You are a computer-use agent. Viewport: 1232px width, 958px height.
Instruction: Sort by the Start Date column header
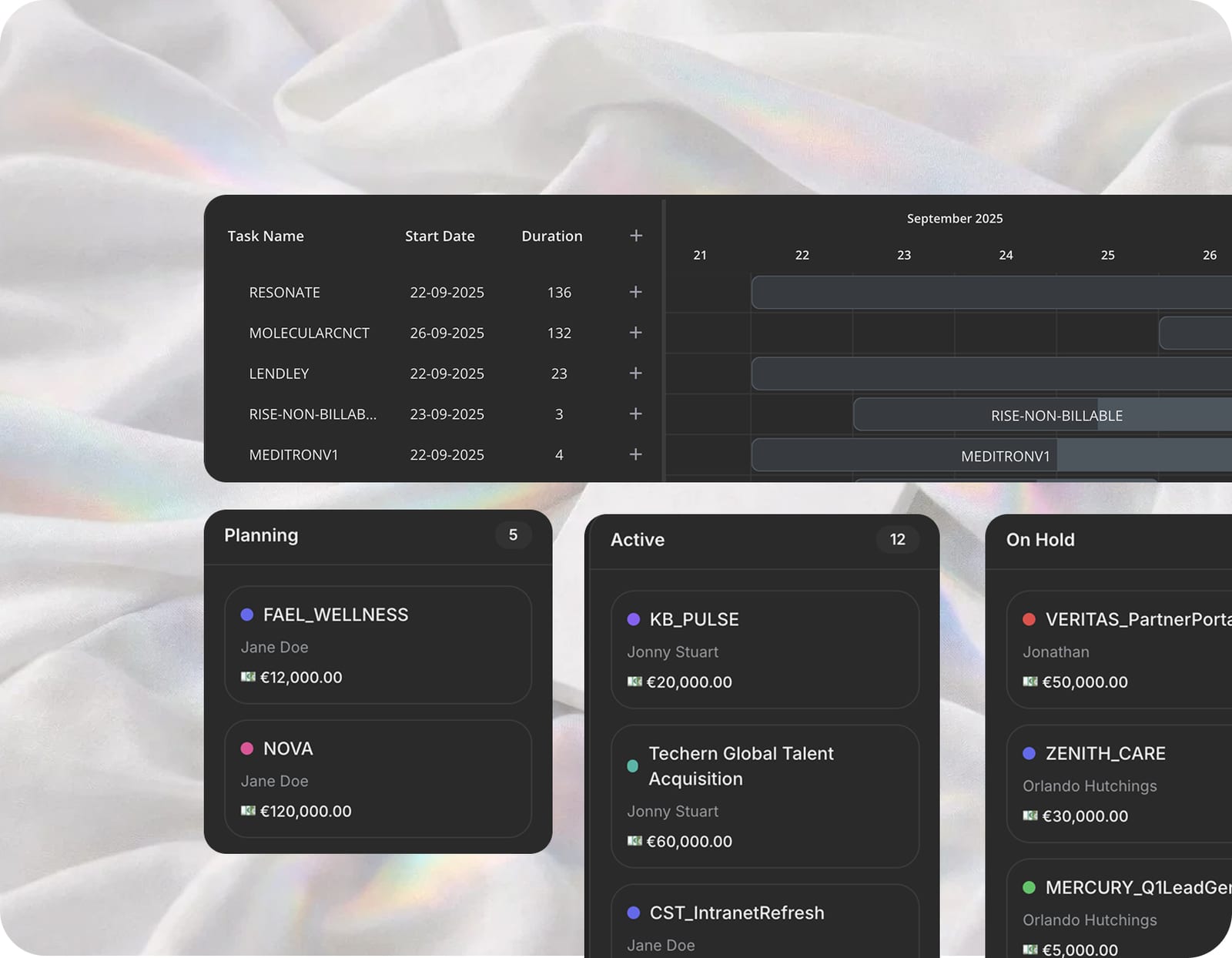click(x=440, y=236)
